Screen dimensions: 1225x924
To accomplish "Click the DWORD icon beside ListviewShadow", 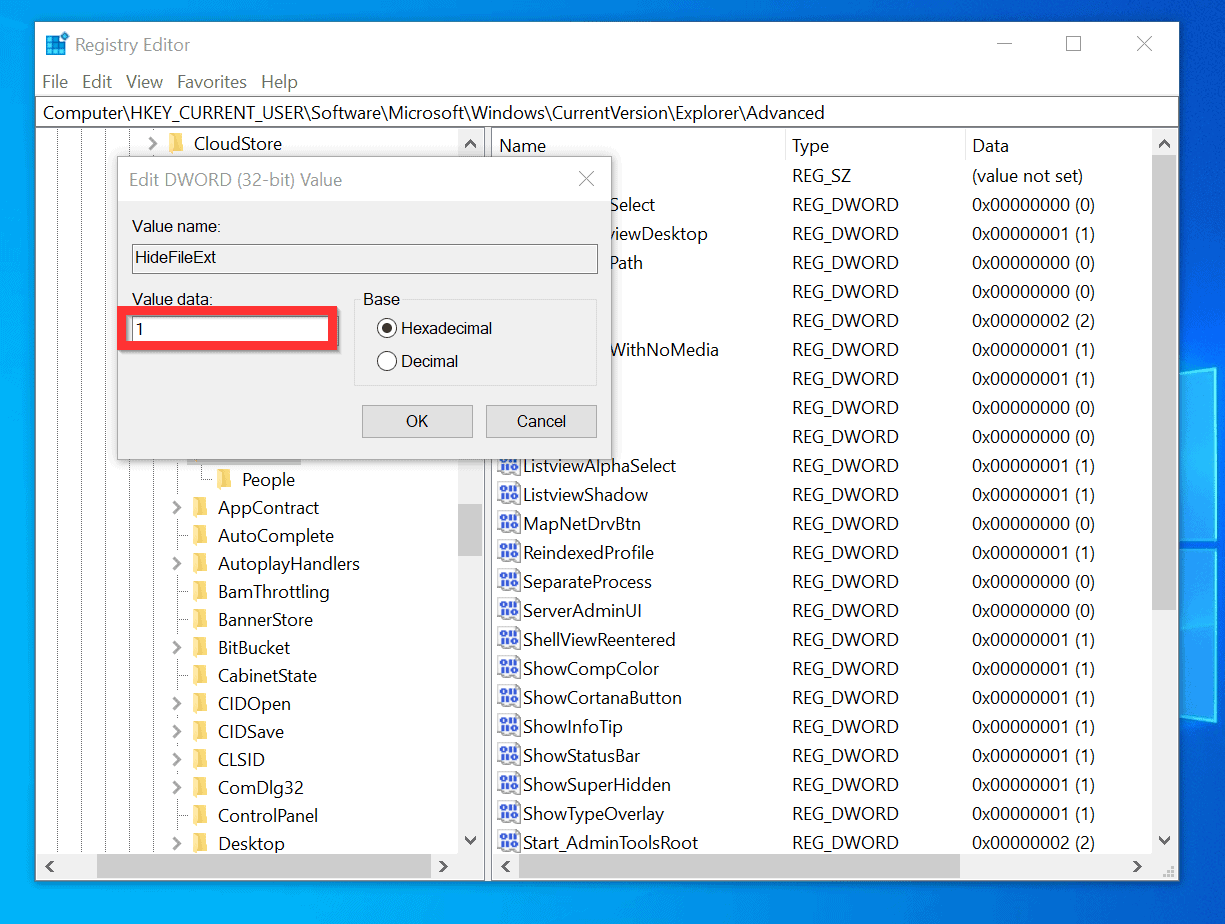I will click(507, 494).
